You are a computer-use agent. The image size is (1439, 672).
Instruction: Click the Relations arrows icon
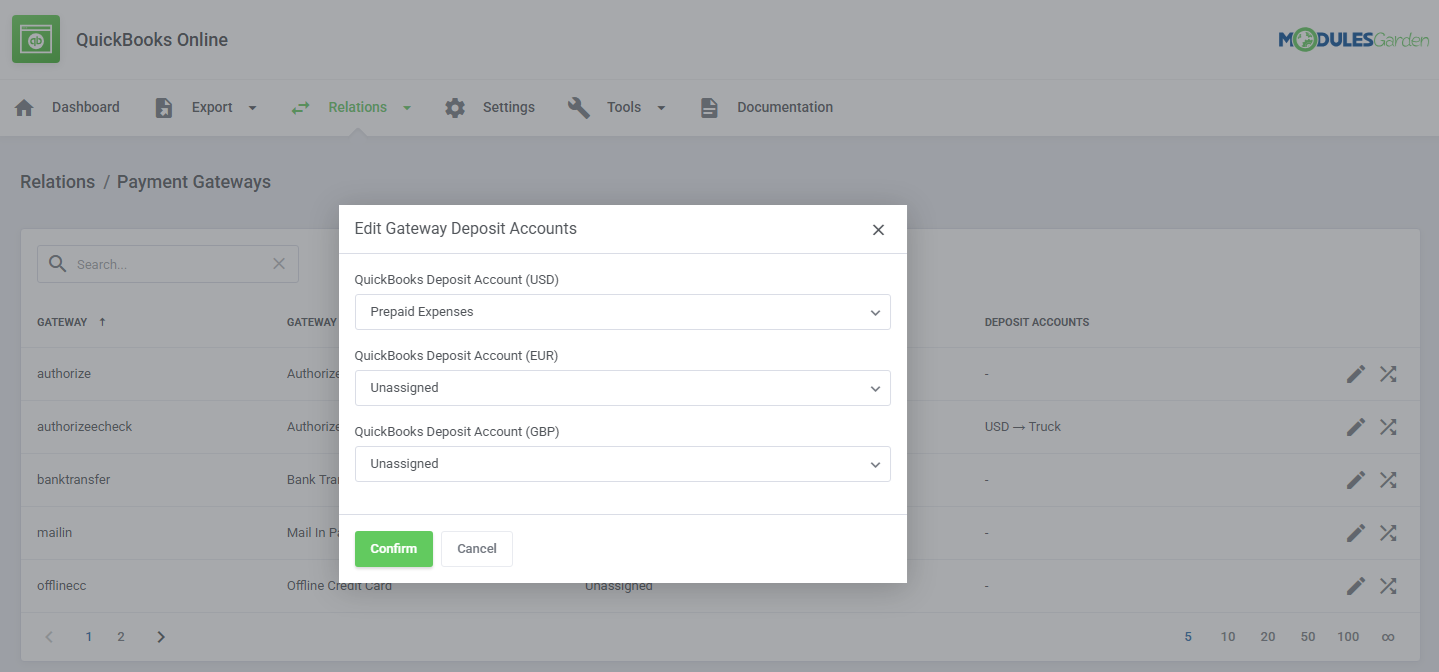point(300,108)
